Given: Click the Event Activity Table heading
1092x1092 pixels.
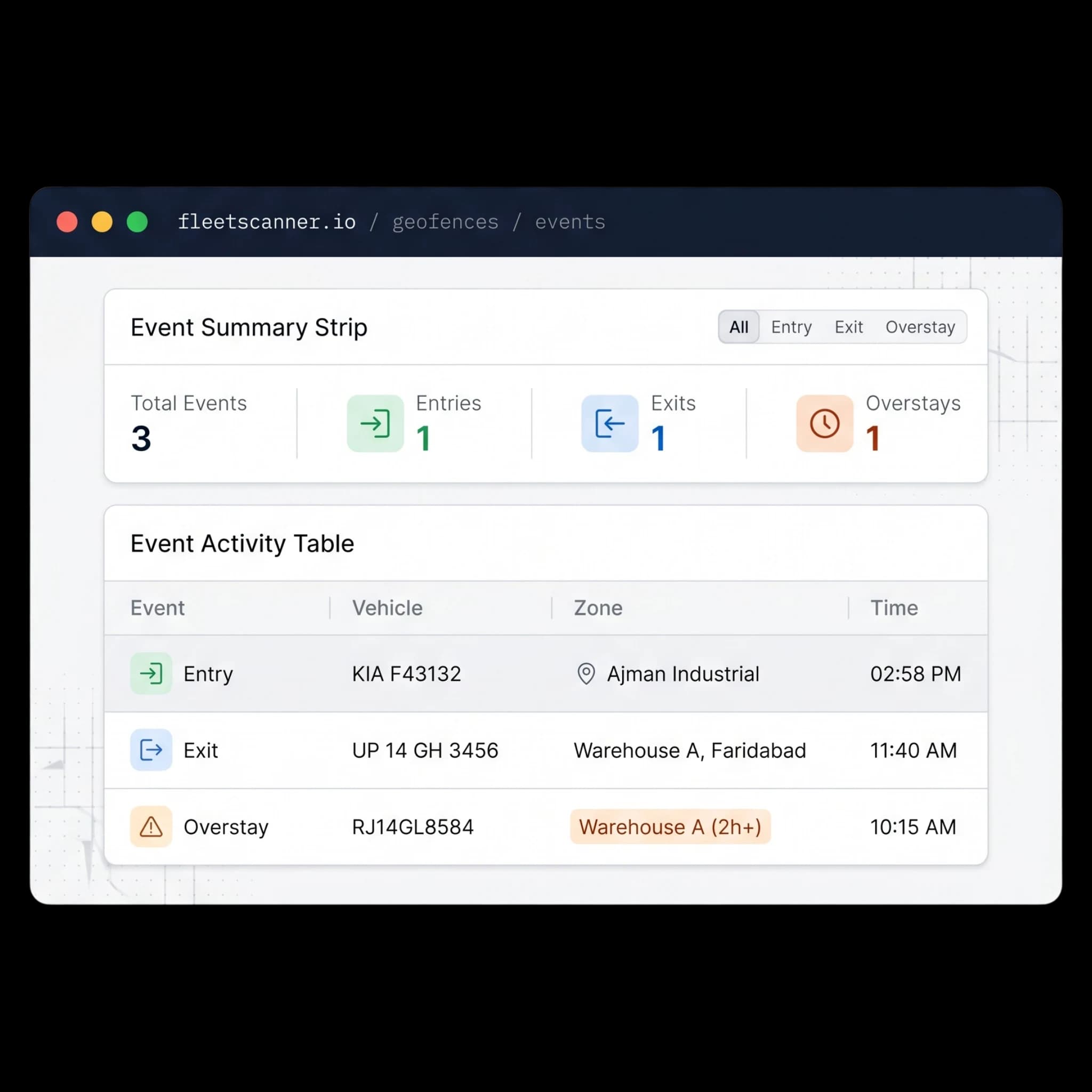Looking at the screenshot, I should [x=242, y=543].
